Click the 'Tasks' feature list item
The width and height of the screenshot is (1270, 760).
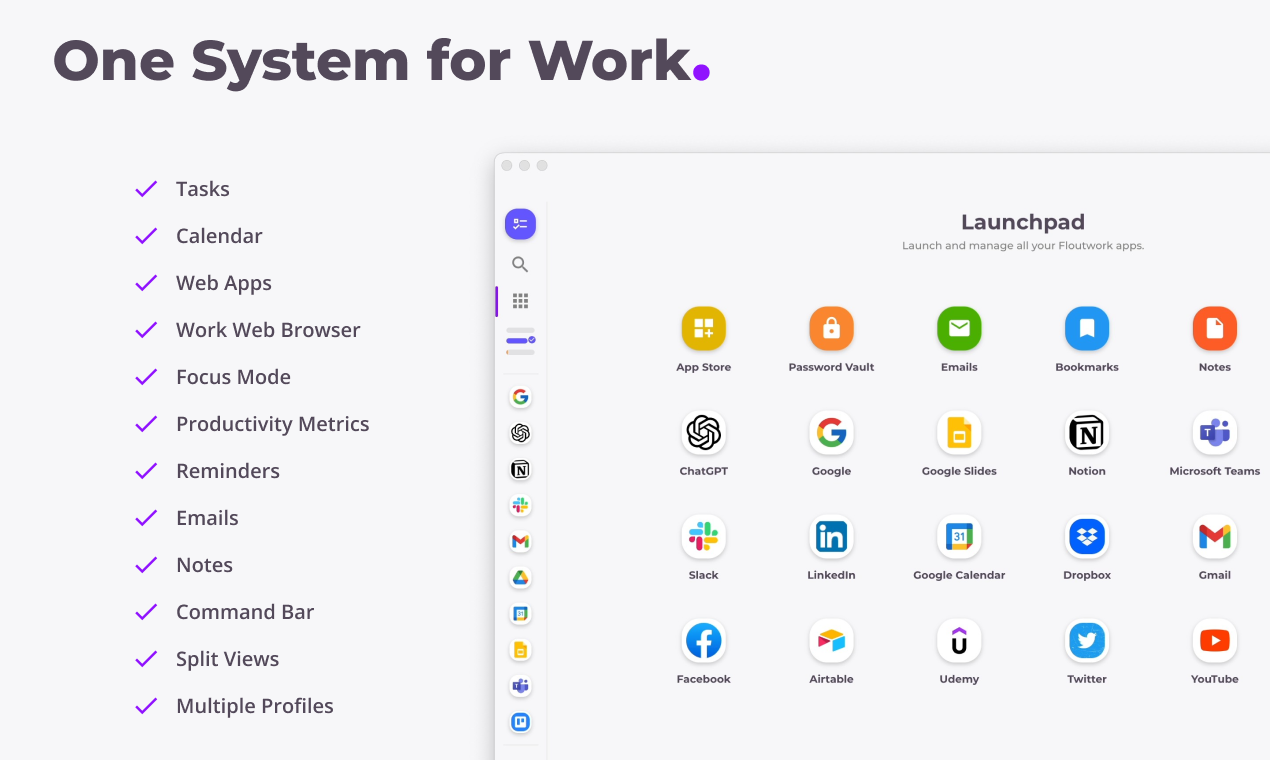[203, 189]
